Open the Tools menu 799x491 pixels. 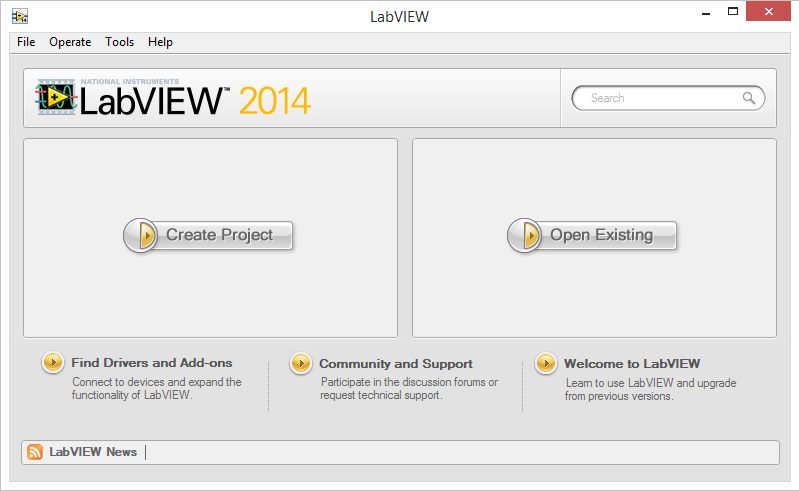point(119,42)
